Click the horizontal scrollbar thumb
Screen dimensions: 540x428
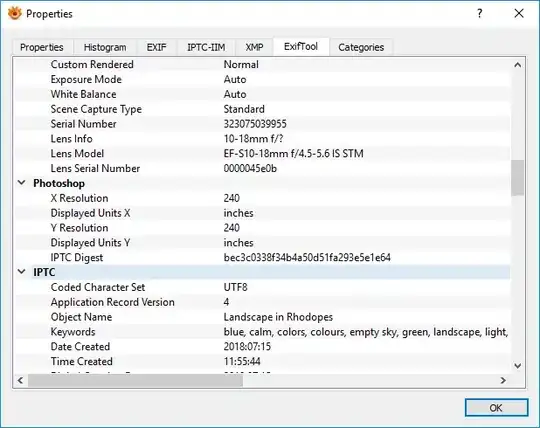click(135, 380)
